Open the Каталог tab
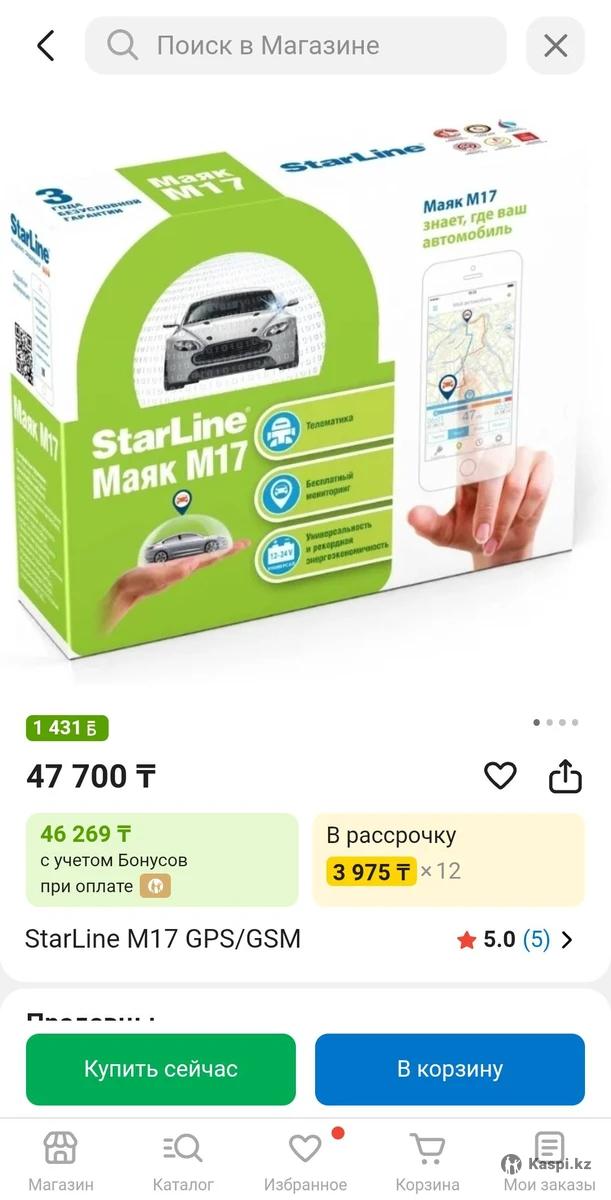Viewport: 611px width, 1200px height. coord(183,1162)
